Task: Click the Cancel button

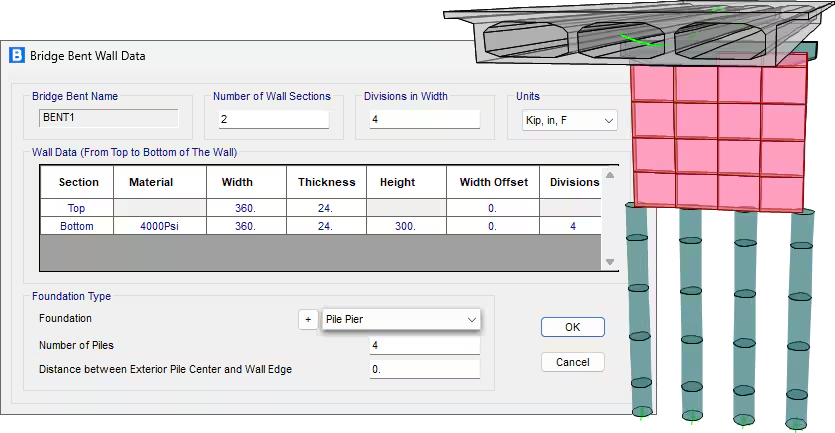Action: point(572,362)
